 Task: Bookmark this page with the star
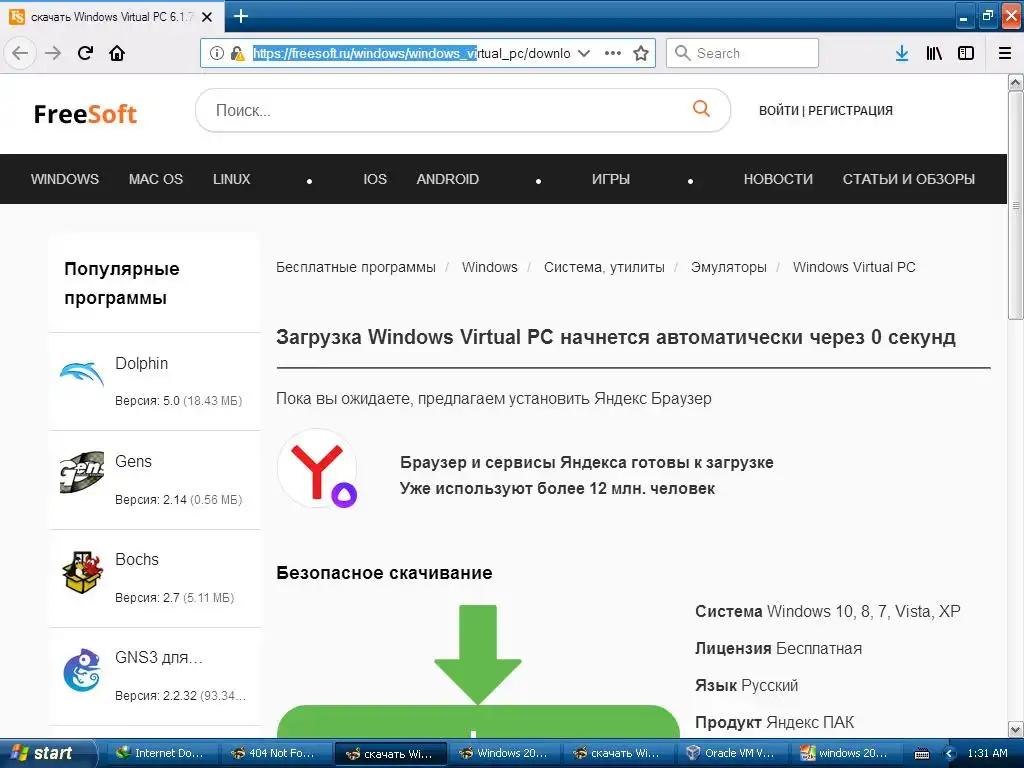click(x=641, y=53)
